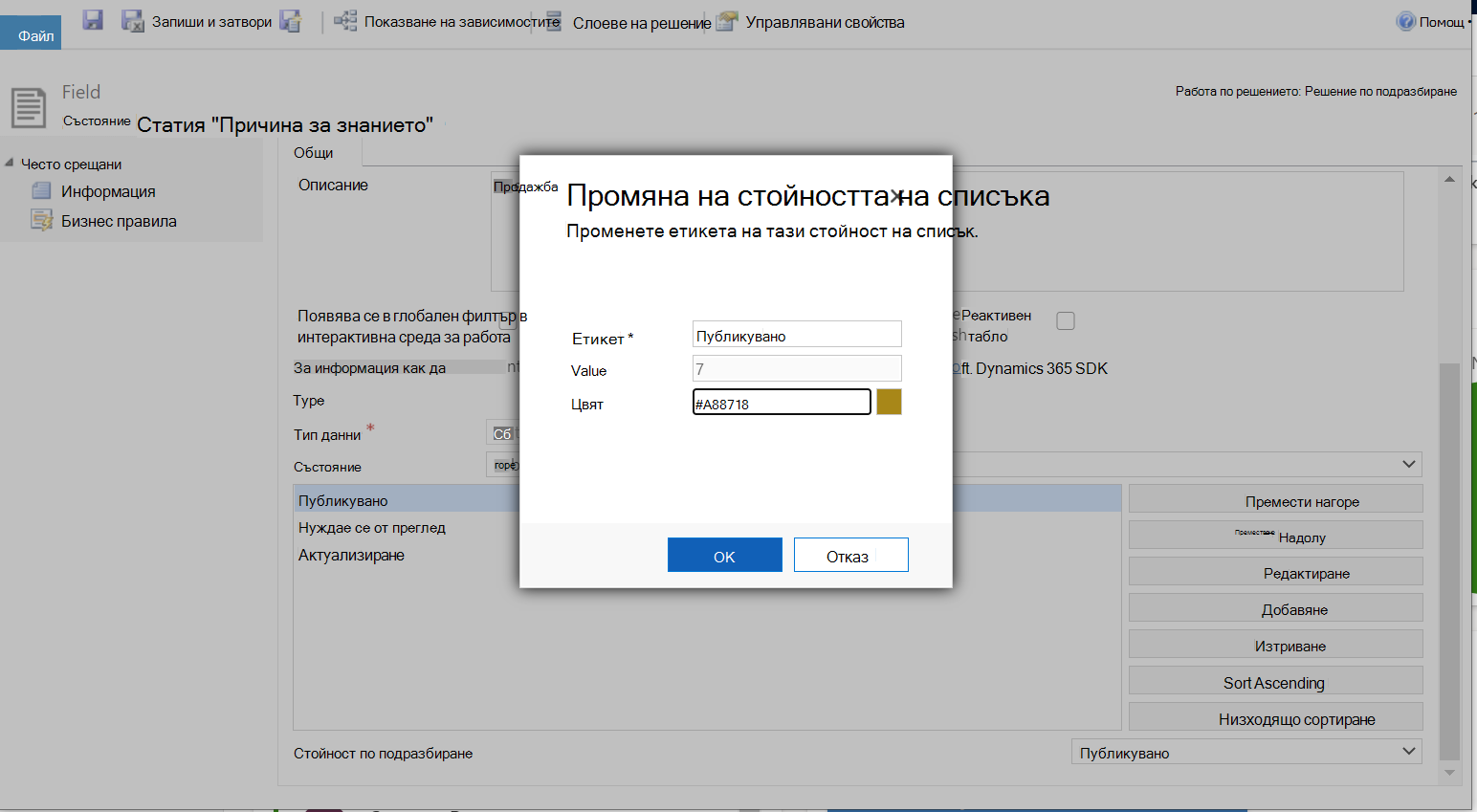Viewport: 1477px width, 812px height.
Task: Click the Етикет input field
Action: (797, 334)
